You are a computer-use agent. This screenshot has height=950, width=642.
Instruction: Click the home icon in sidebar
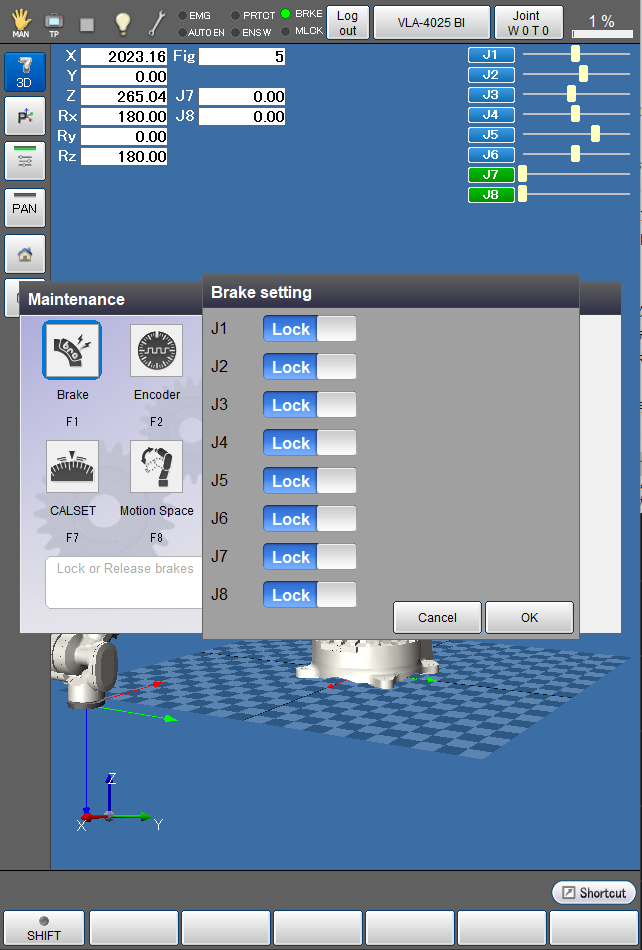point(25,254)
